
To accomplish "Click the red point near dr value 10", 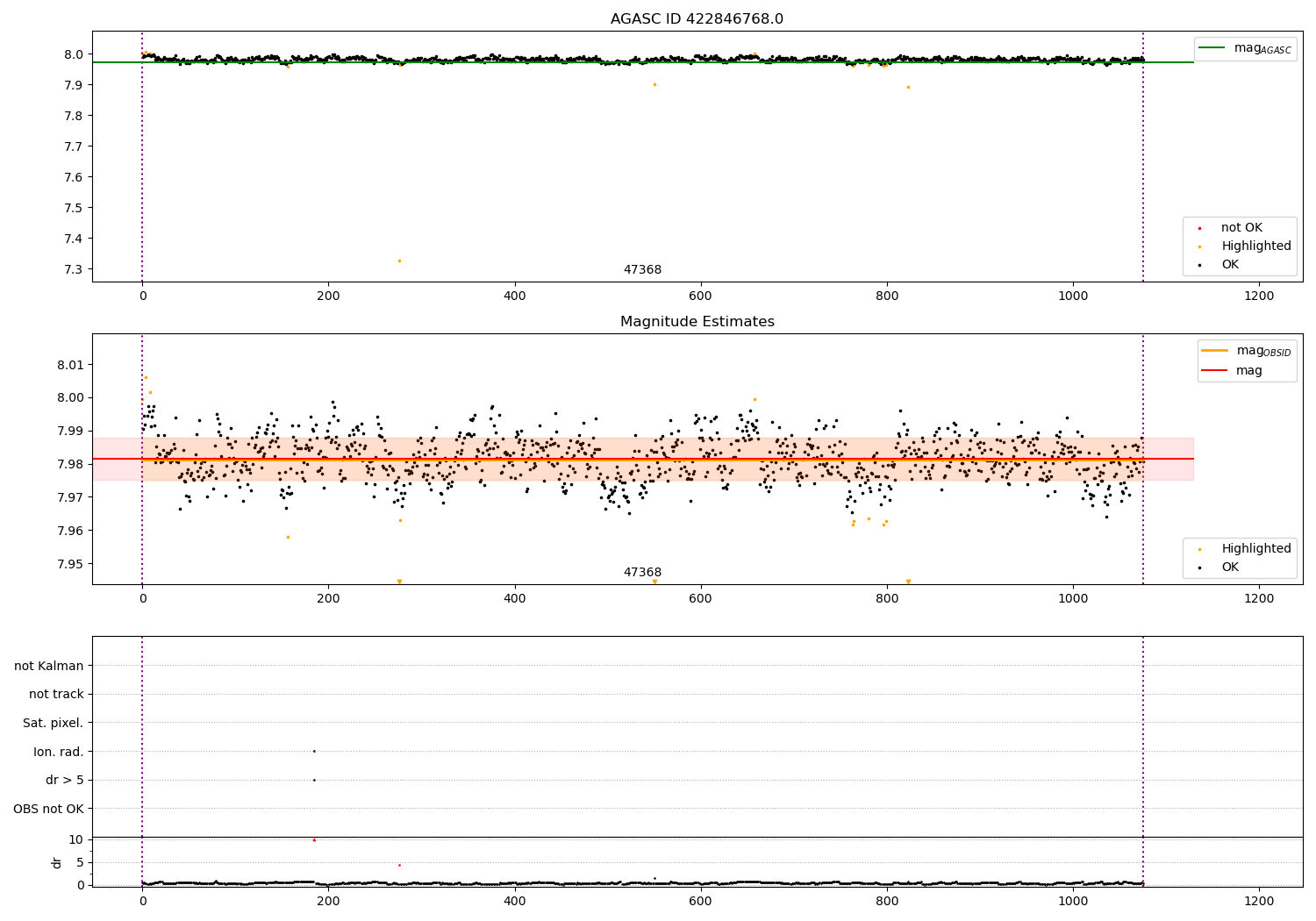I will tap(314, 840).
